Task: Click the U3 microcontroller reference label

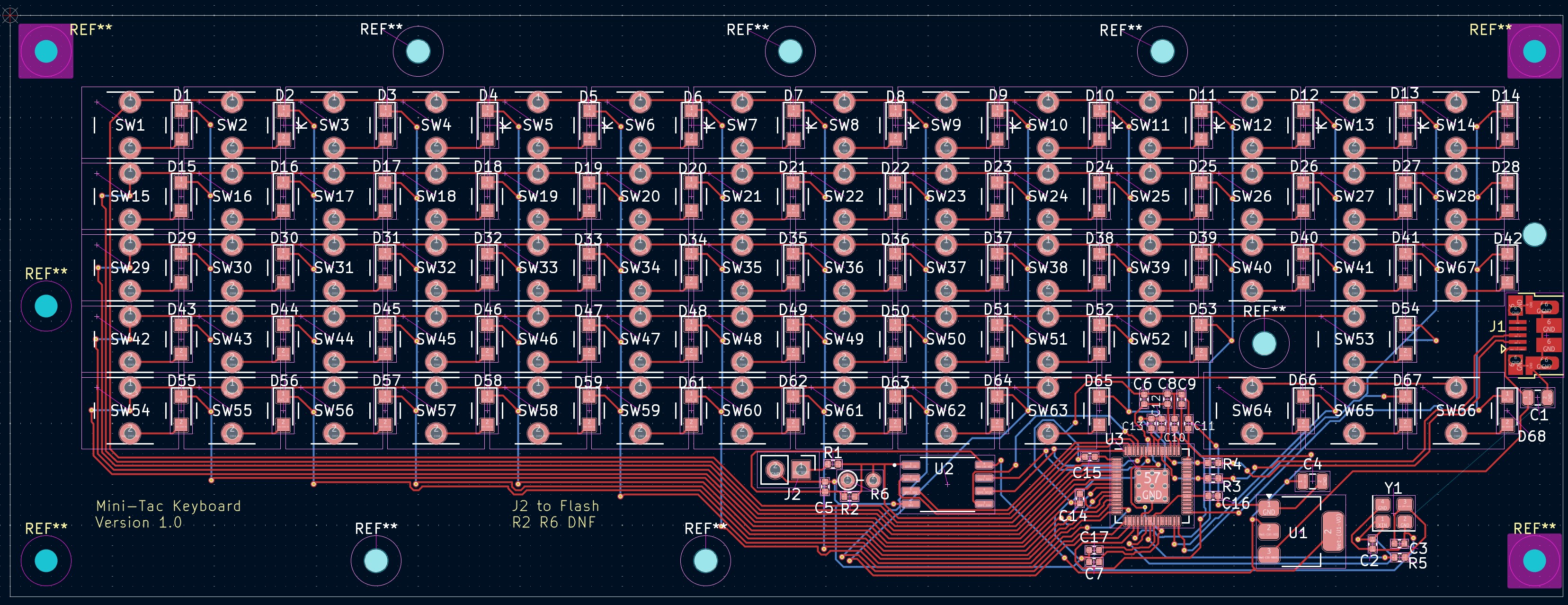Action: tap(1114, 439)
